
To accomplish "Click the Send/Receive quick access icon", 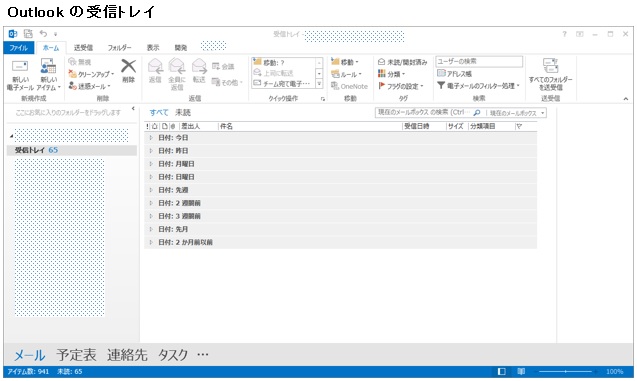I will (28, 34).
